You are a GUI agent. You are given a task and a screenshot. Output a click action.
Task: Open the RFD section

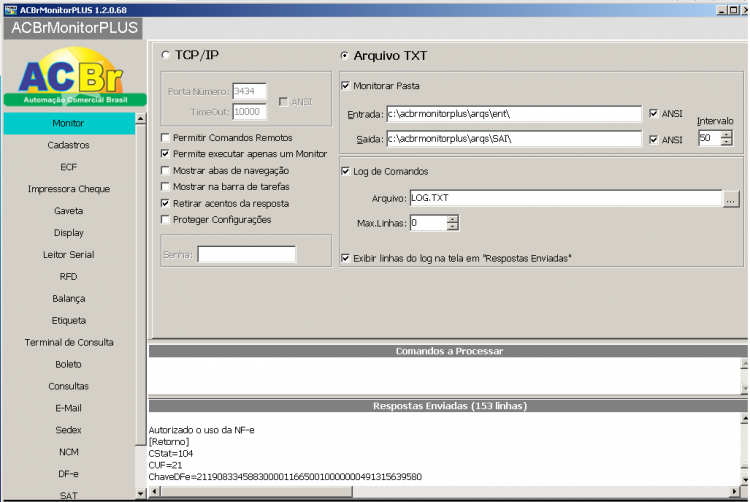[69, 277]
